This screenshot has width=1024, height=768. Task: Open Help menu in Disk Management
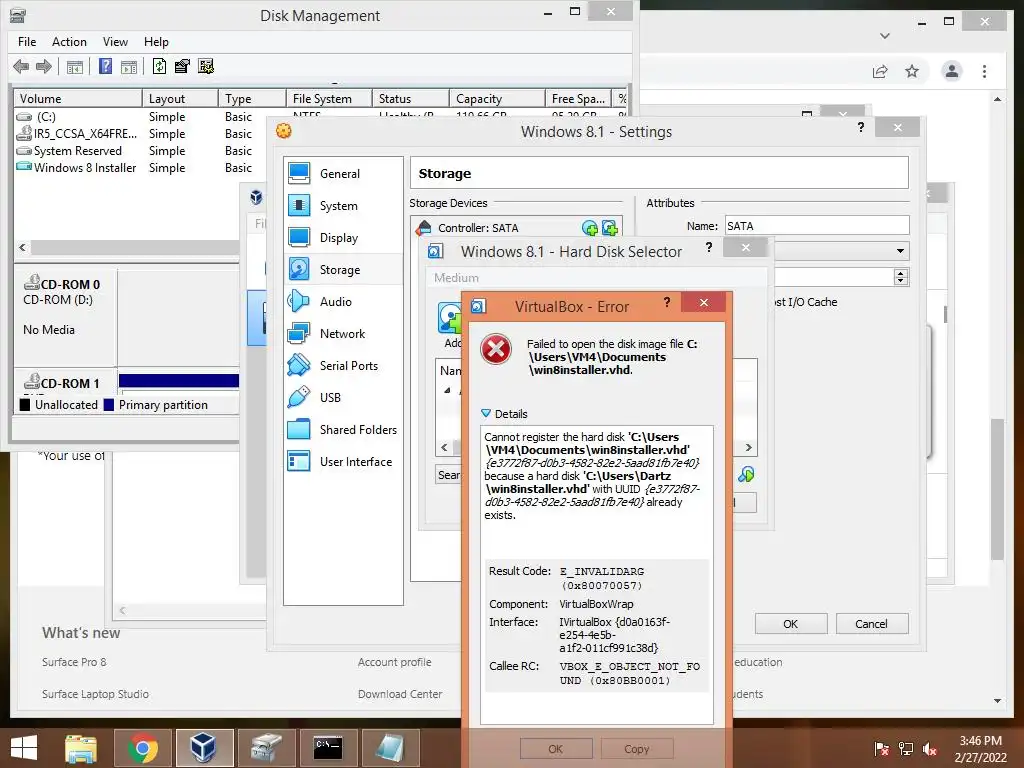(x=156, y=42)
